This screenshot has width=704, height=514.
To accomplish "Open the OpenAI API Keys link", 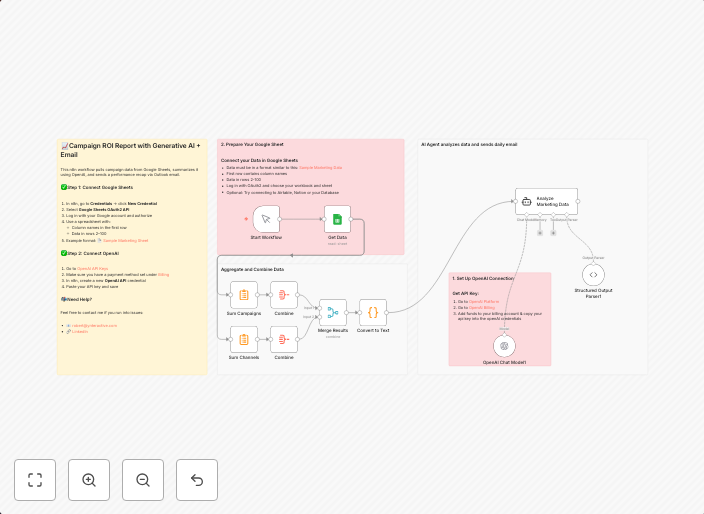I will [92, 268].
